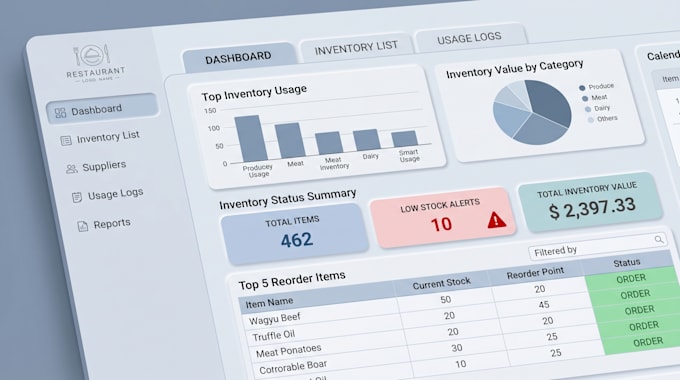Click the Reorder Point column header

click(x=535, y=273)
